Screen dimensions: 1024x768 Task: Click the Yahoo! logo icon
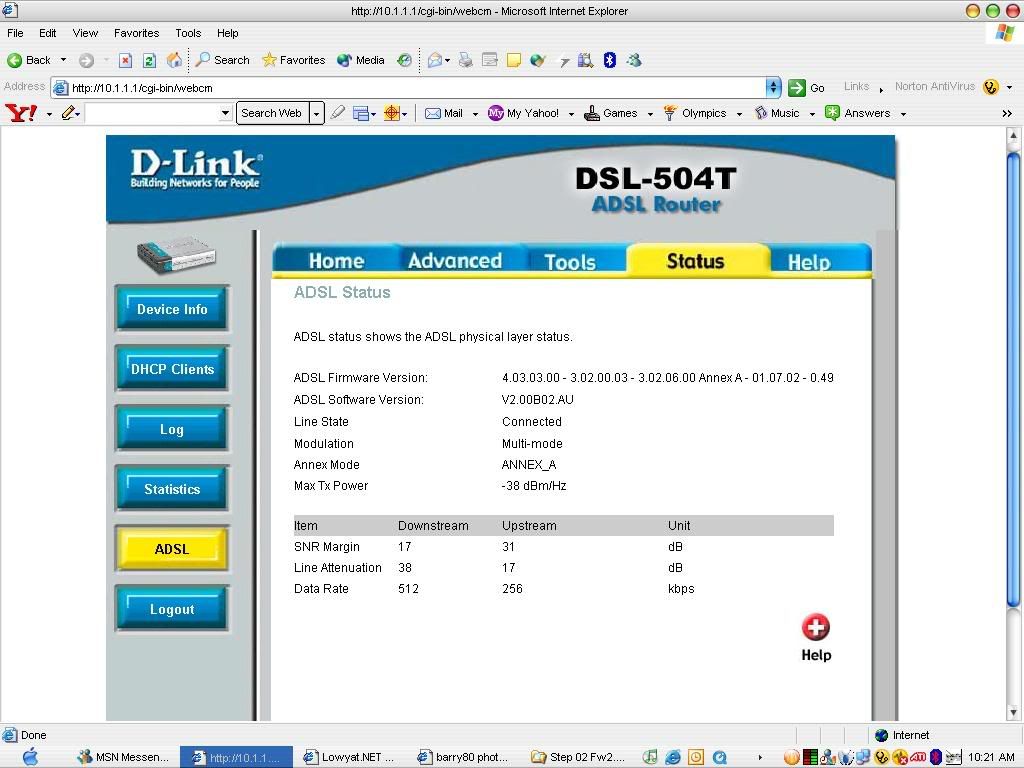coord(21,113)
